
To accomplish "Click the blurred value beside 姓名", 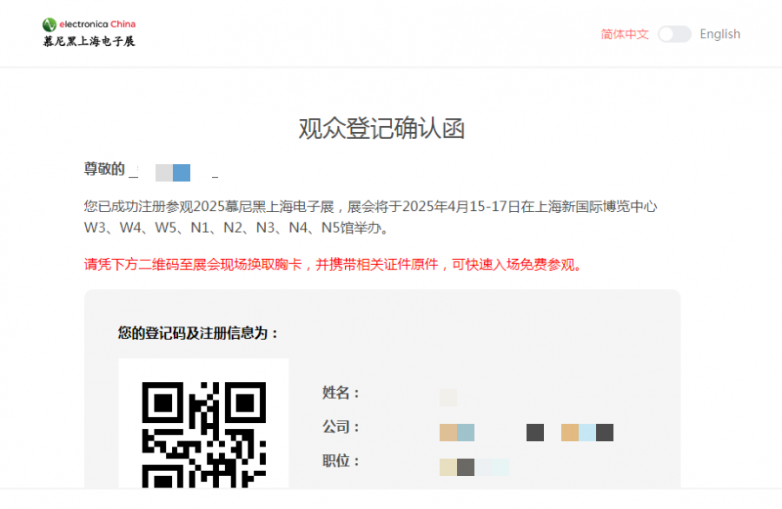I will tap(448, 397).
